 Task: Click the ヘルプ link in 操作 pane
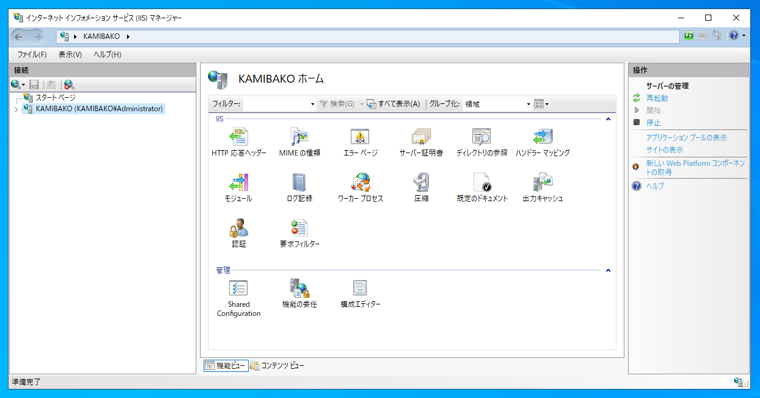click(655, 186)
